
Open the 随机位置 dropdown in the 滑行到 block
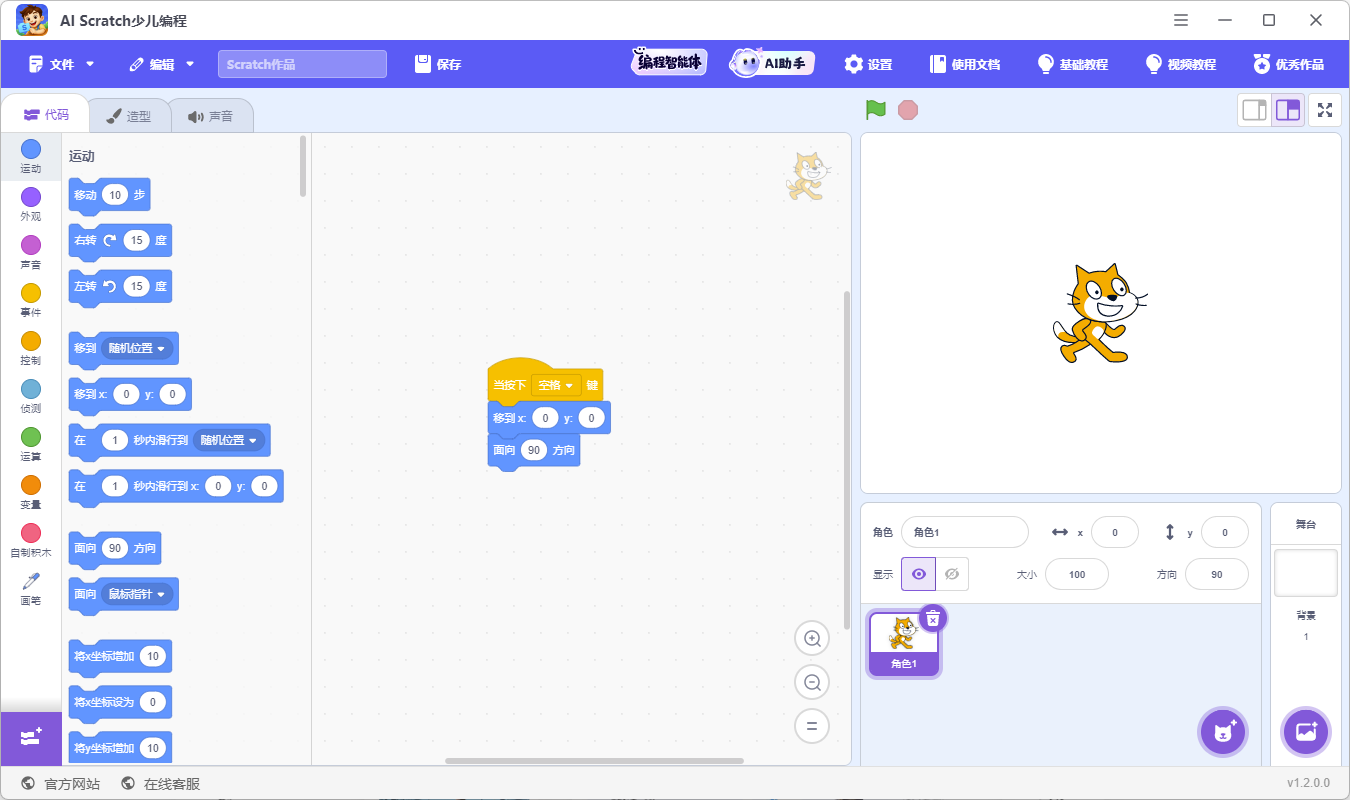229,440
